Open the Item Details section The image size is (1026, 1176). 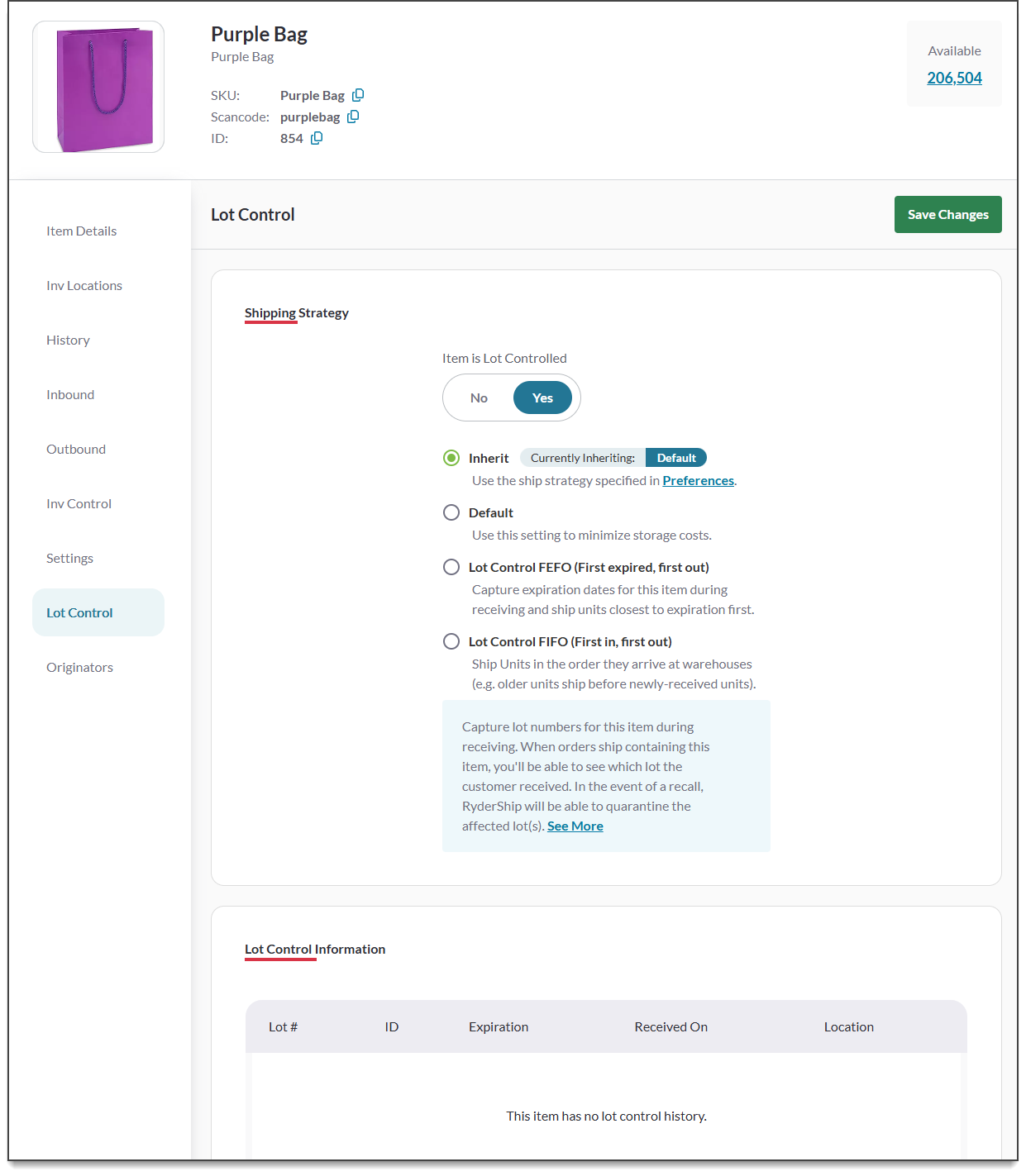81,231
